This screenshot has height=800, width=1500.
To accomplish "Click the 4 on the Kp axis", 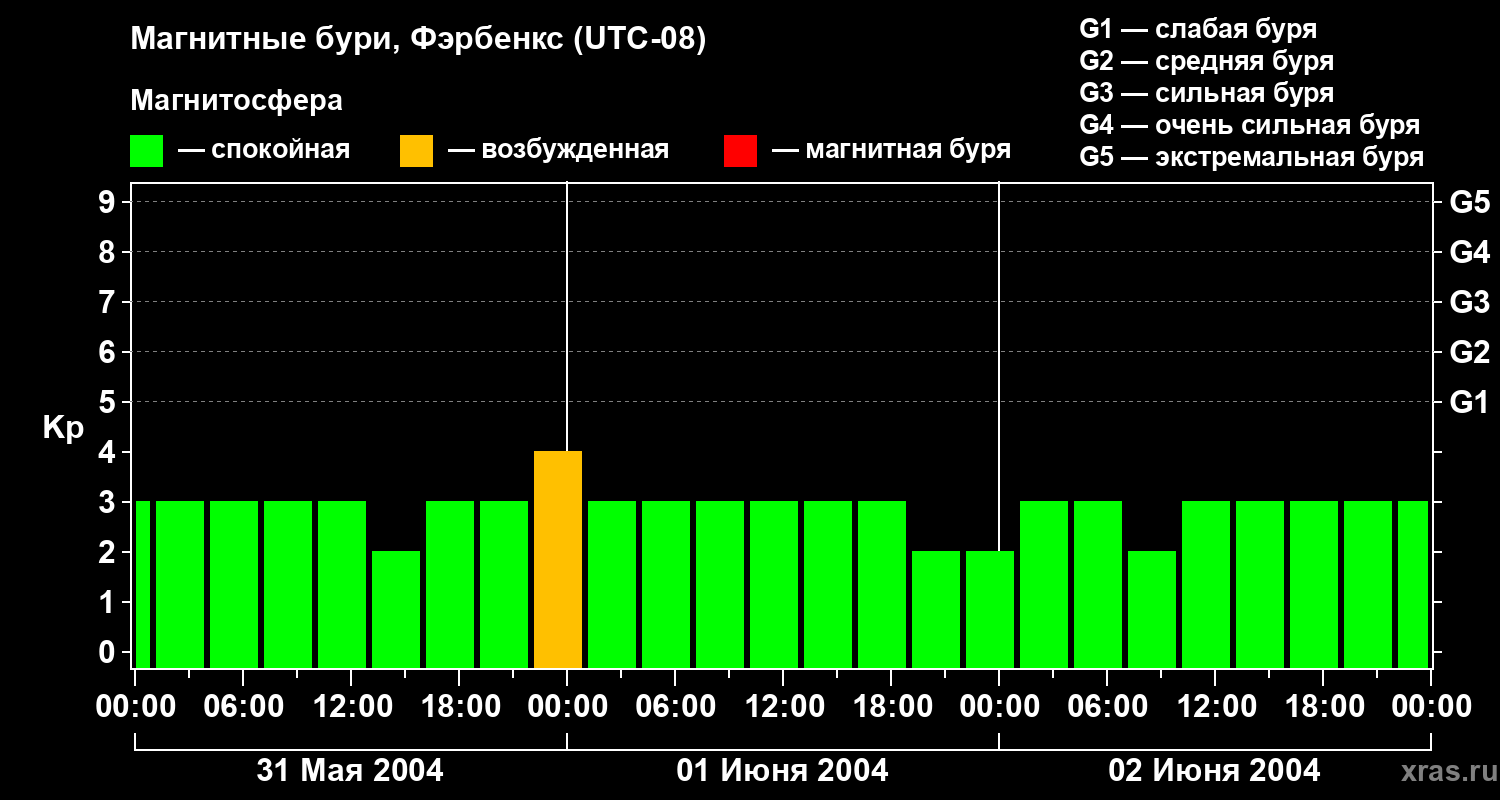I will [x=109, y=452].
